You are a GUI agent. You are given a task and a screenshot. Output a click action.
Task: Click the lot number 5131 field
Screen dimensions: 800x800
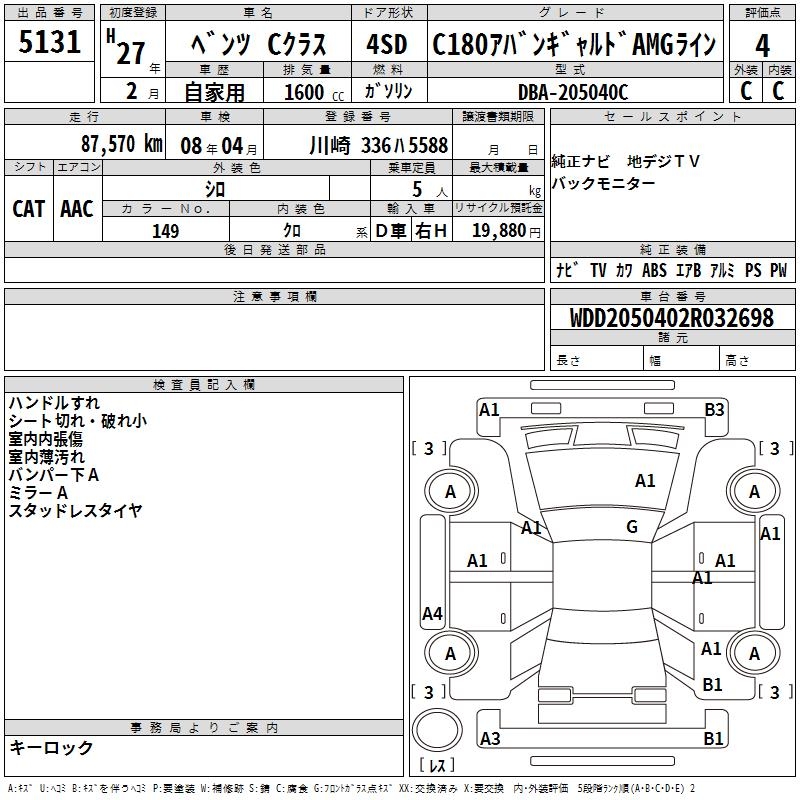(x=50, y=43)
